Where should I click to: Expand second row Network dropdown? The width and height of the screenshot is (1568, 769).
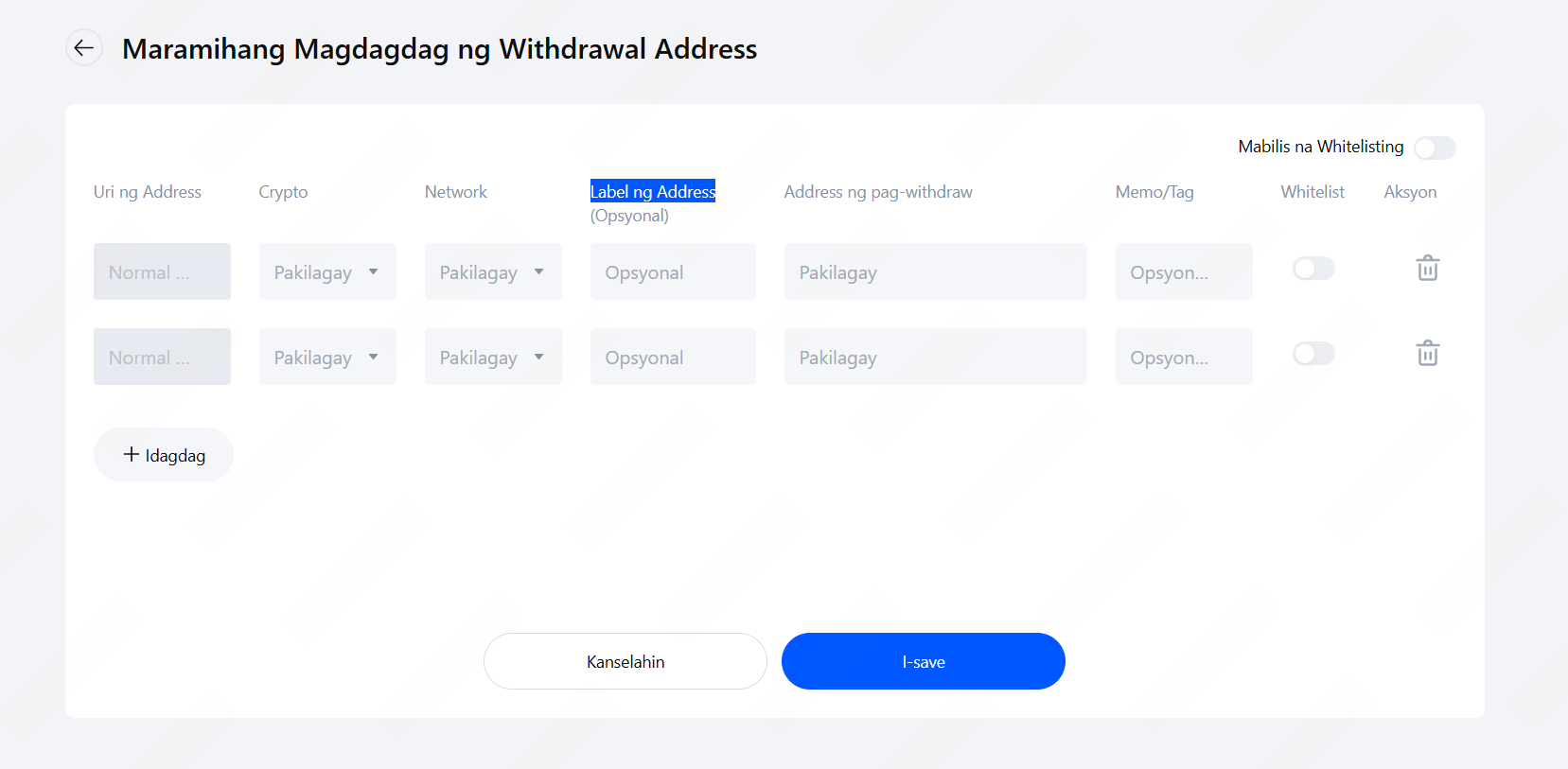coord(493,358)
